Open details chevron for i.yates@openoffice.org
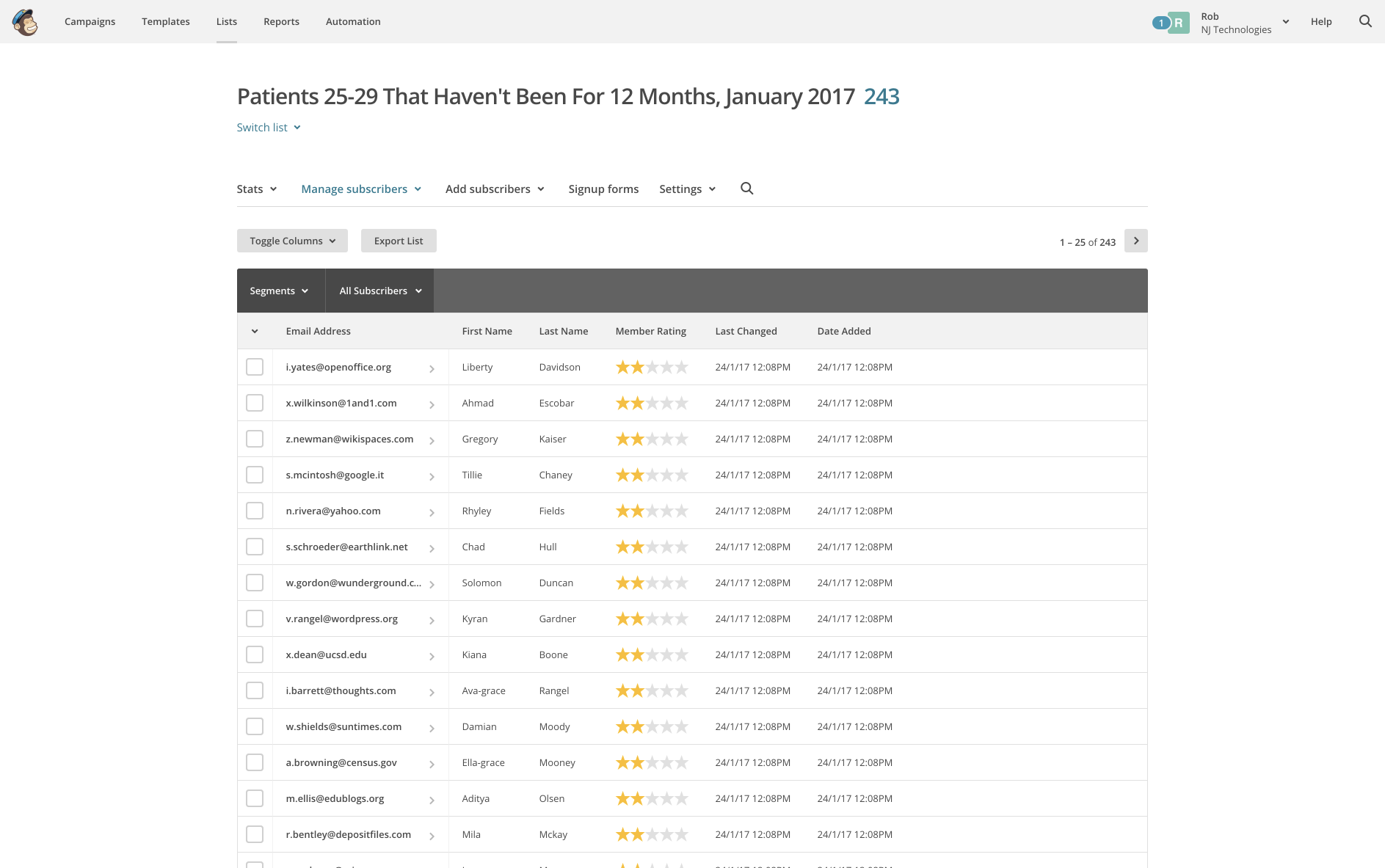The height and width of the screenshot is (868, 1385). (x=432, y=367)
